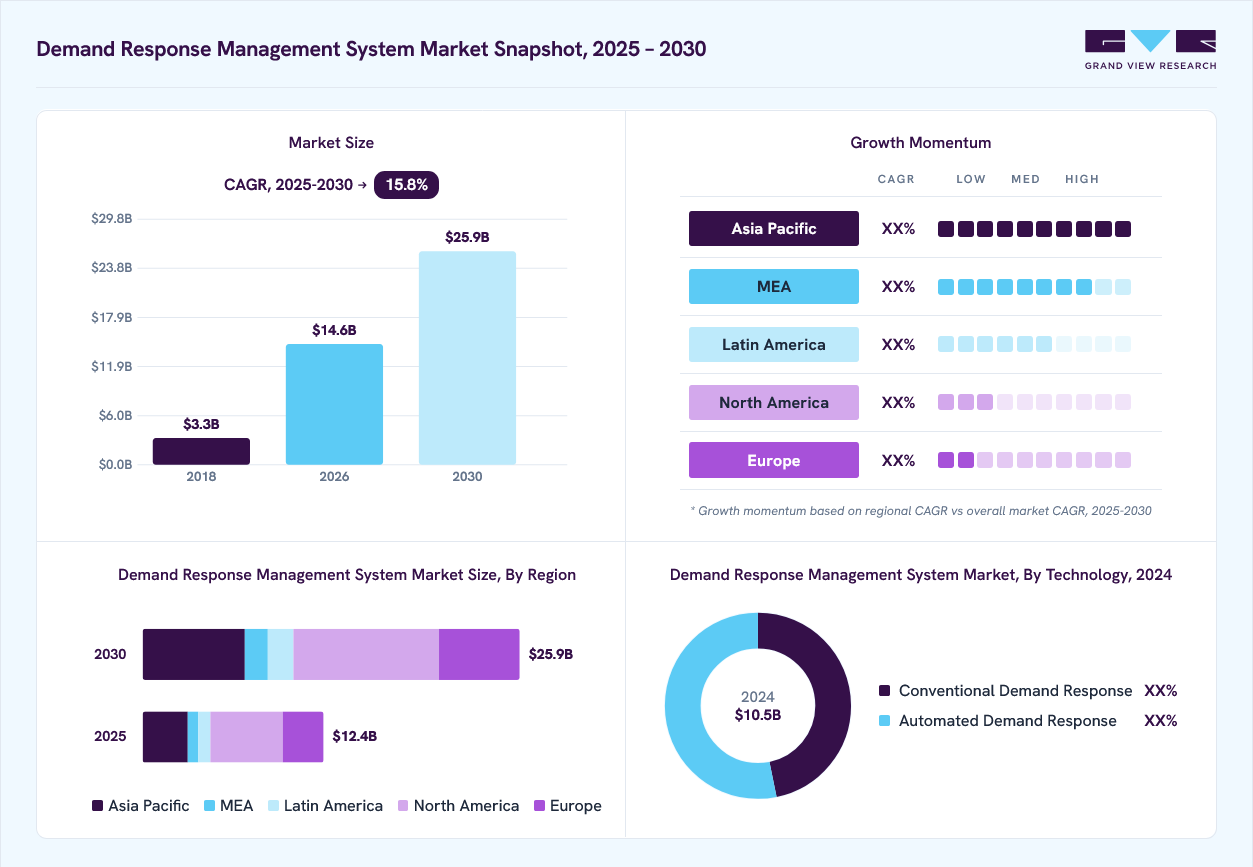Click MEA momentum indicator squares

1034,287
